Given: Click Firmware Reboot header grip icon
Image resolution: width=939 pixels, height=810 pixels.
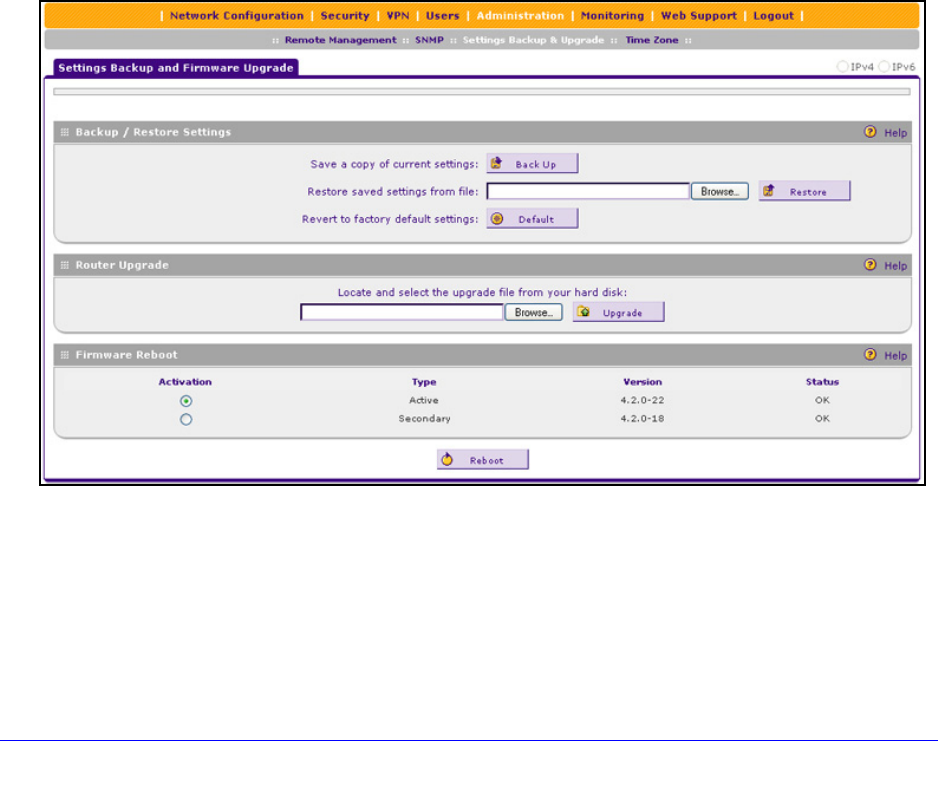Looking at the screenshot, I should click(x=65, y=354).
